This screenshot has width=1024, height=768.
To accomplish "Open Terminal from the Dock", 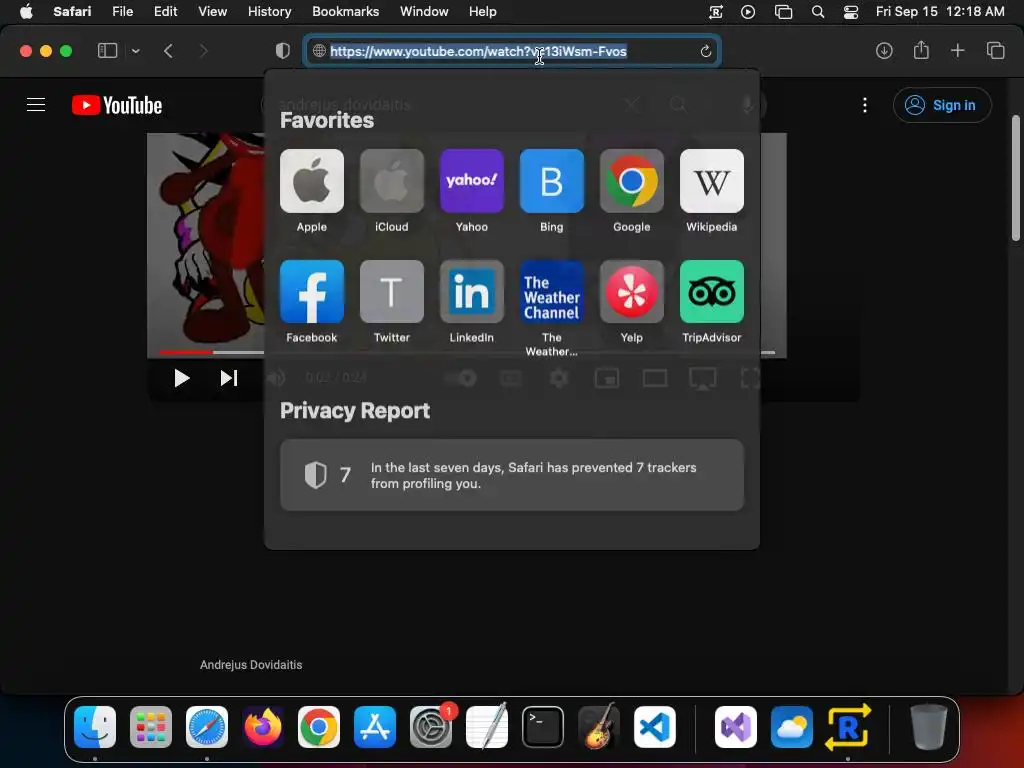I will 543,727.
